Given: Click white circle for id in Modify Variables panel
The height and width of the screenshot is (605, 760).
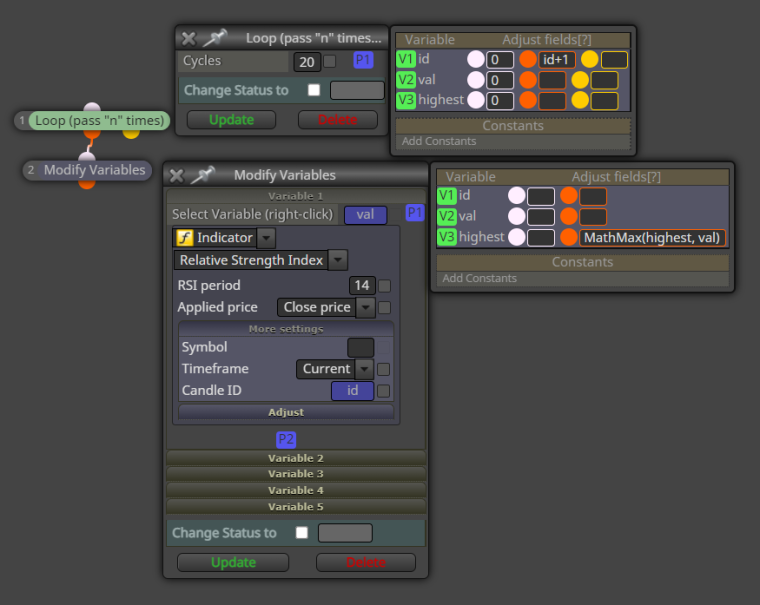Looking at the screenshot, I should pyautogui.click(x=517, y=196).
